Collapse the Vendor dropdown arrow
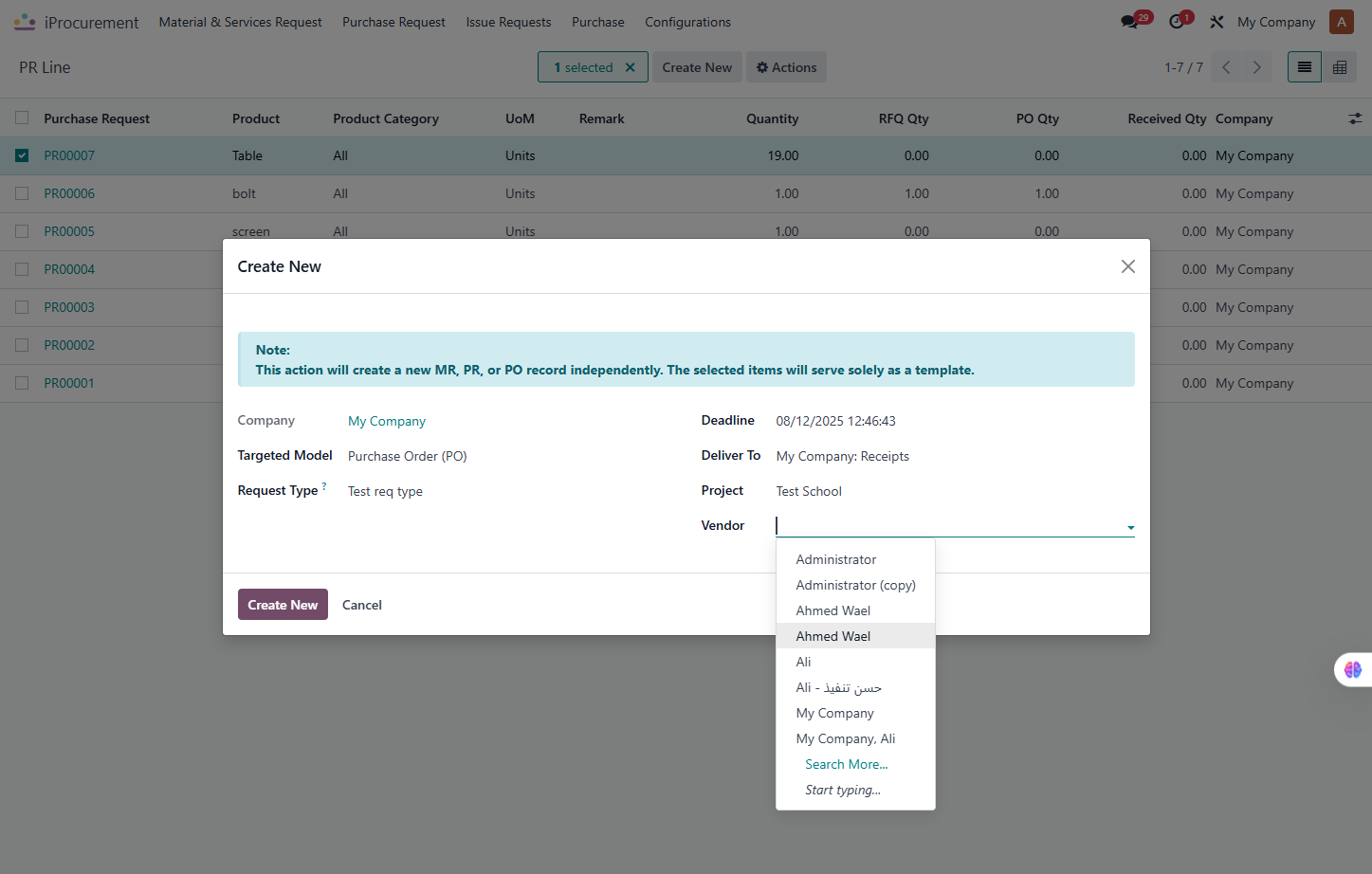The image size is (1372, 874). pos(1130,527)
